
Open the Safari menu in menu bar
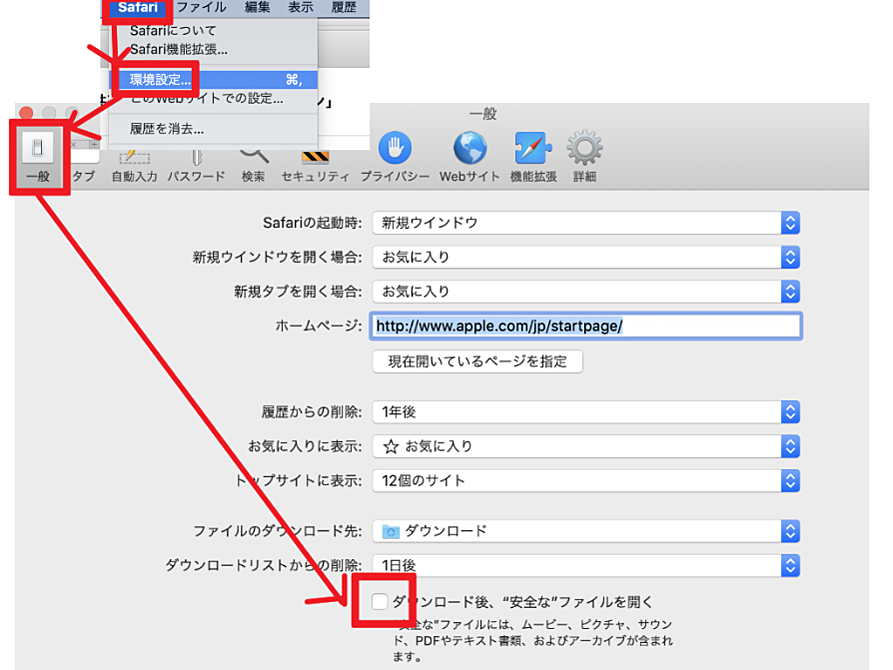138,7
